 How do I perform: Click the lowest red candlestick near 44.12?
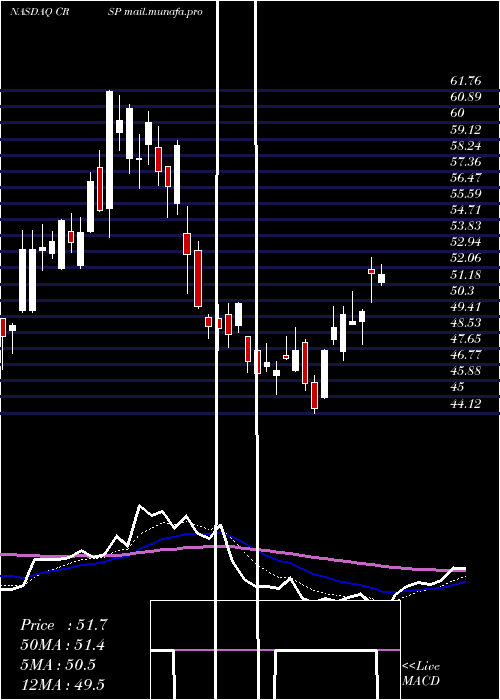[314, 395]
